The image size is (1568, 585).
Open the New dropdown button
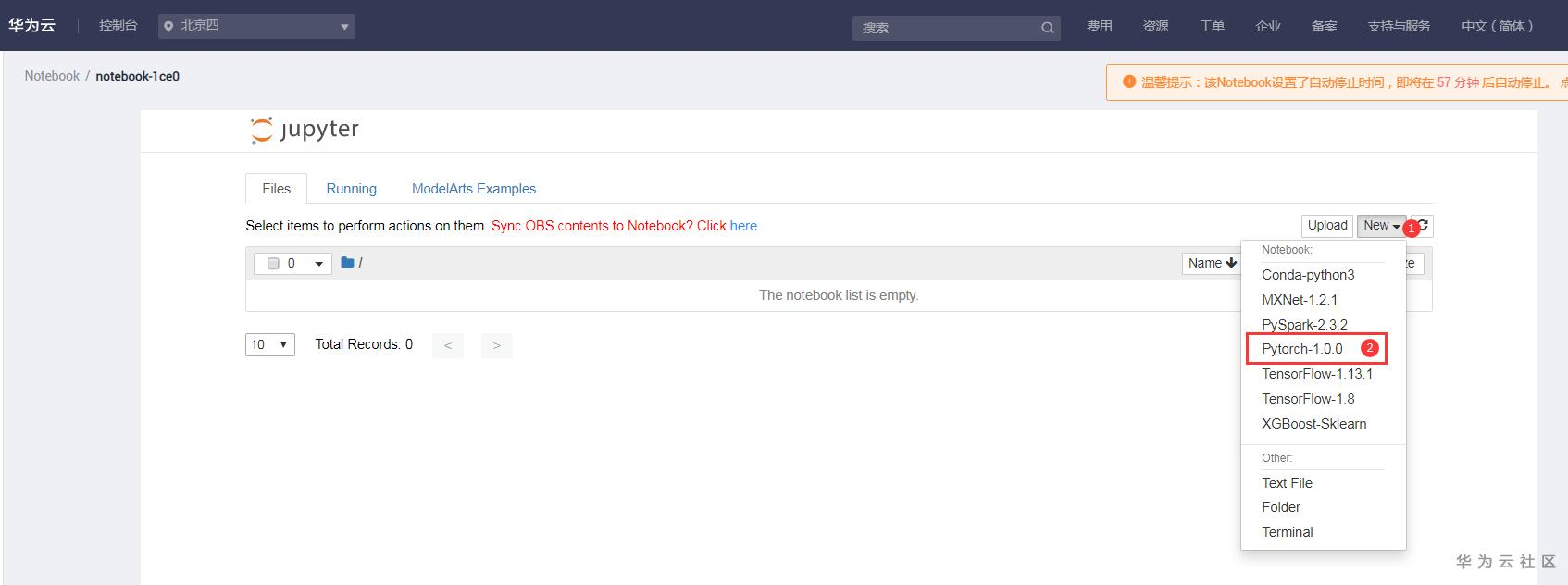coord(1381,226)
